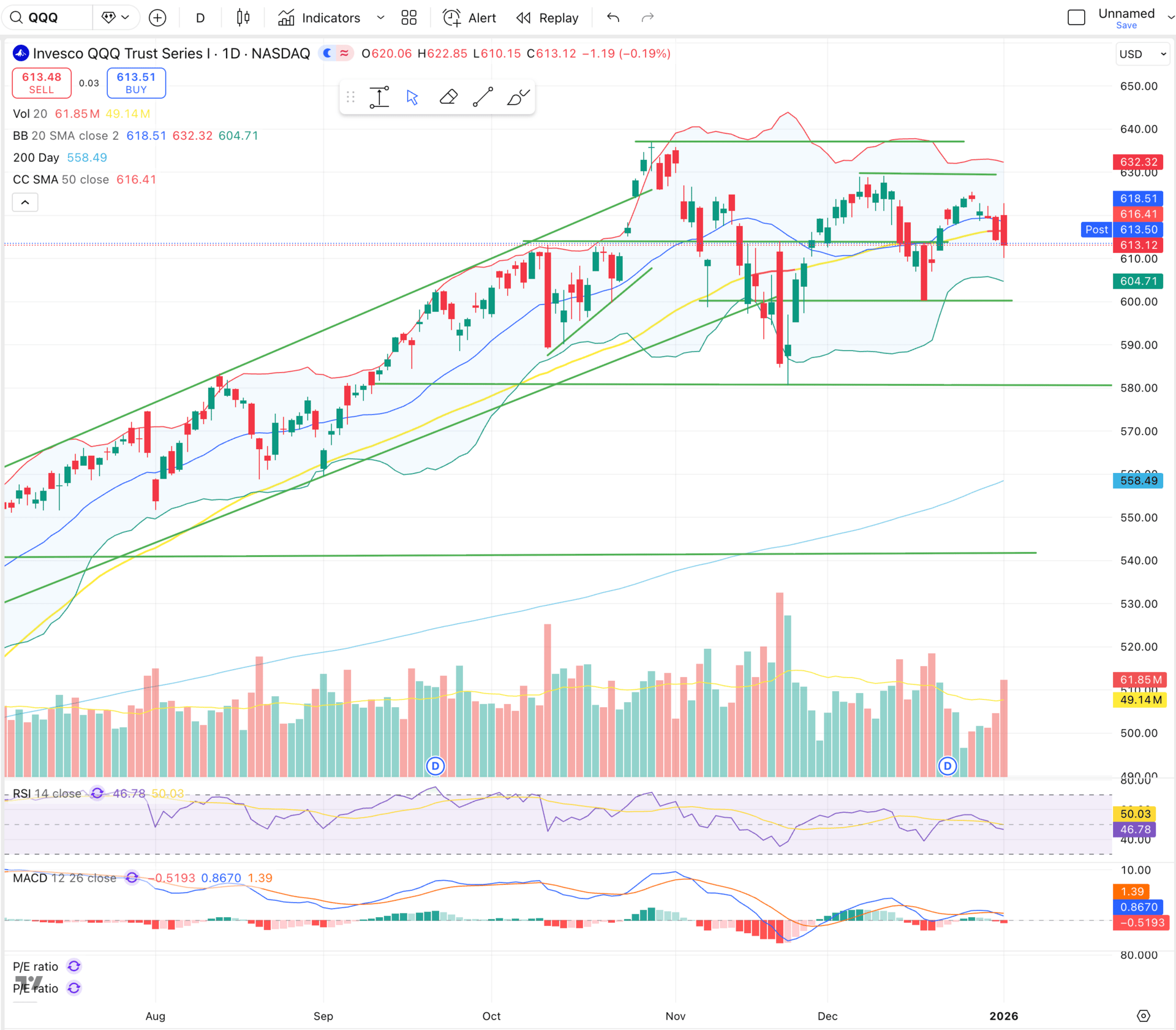Toggle the RSI indicator refresh icon
Viewport: 1176px width, 1030px height.
pyautogui.click(x=97, y=793)
